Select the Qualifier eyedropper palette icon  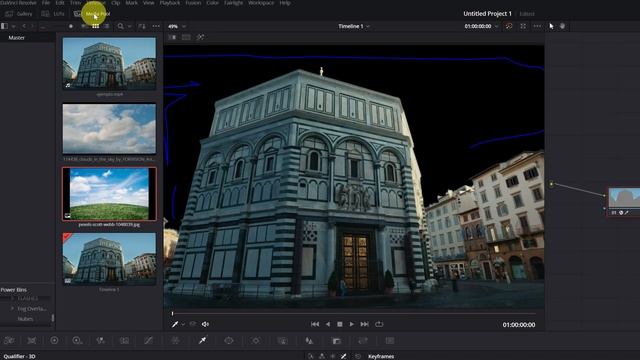click(x=202, y=340)
